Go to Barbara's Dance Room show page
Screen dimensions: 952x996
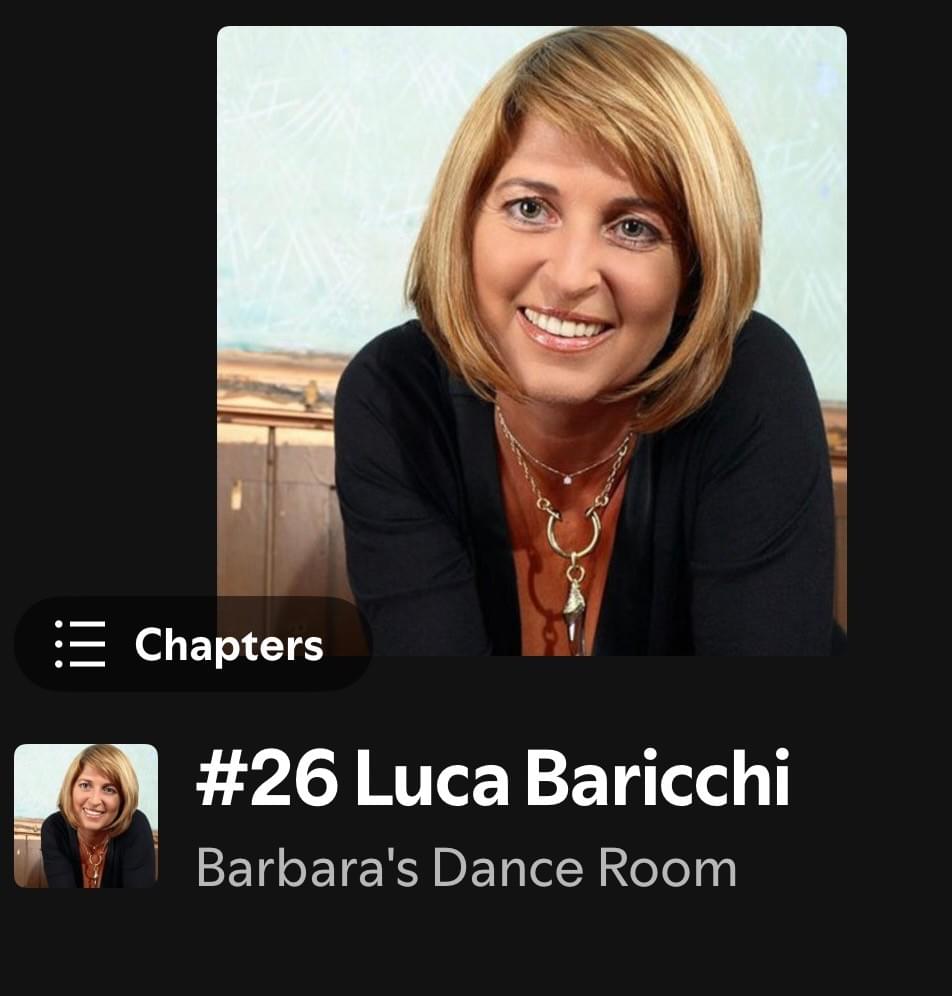466,868
